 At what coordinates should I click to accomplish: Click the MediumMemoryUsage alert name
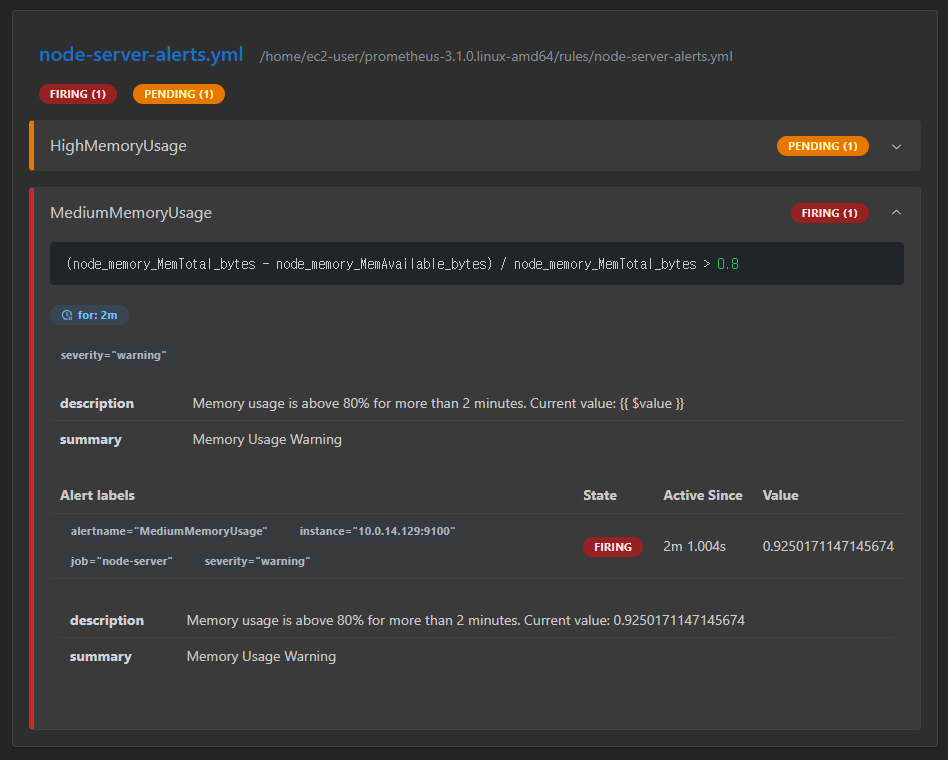[131, 213]
